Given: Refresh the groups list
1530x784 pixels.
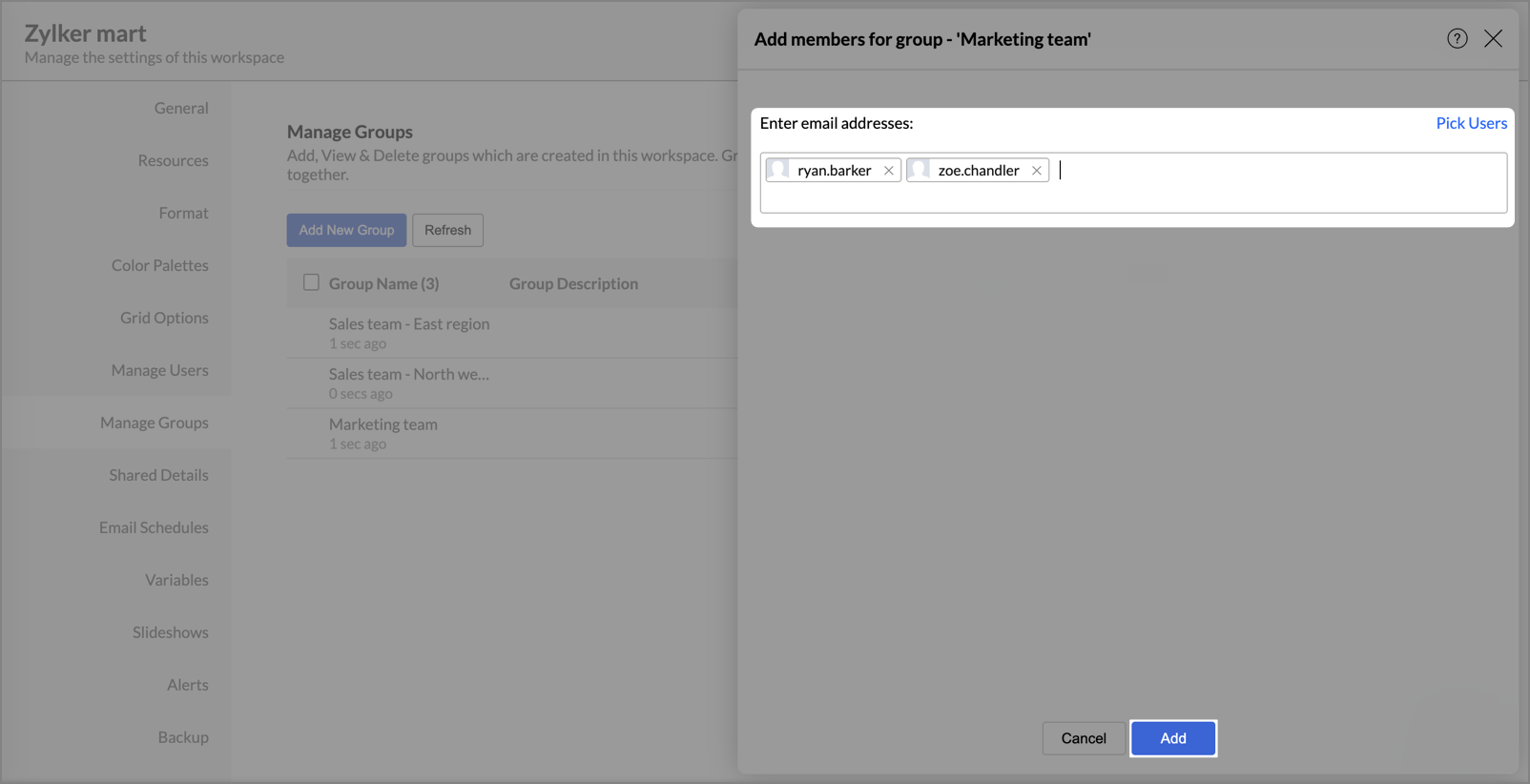Looking at the screenshot, I should (x=447, y=230).
